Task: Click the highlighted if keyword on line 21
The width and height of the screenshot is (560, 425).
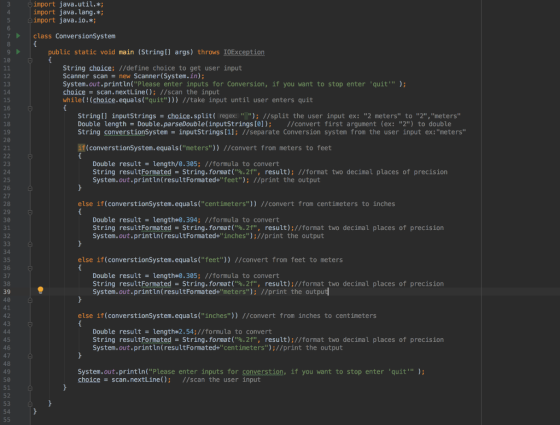Action: click(81, 148)
